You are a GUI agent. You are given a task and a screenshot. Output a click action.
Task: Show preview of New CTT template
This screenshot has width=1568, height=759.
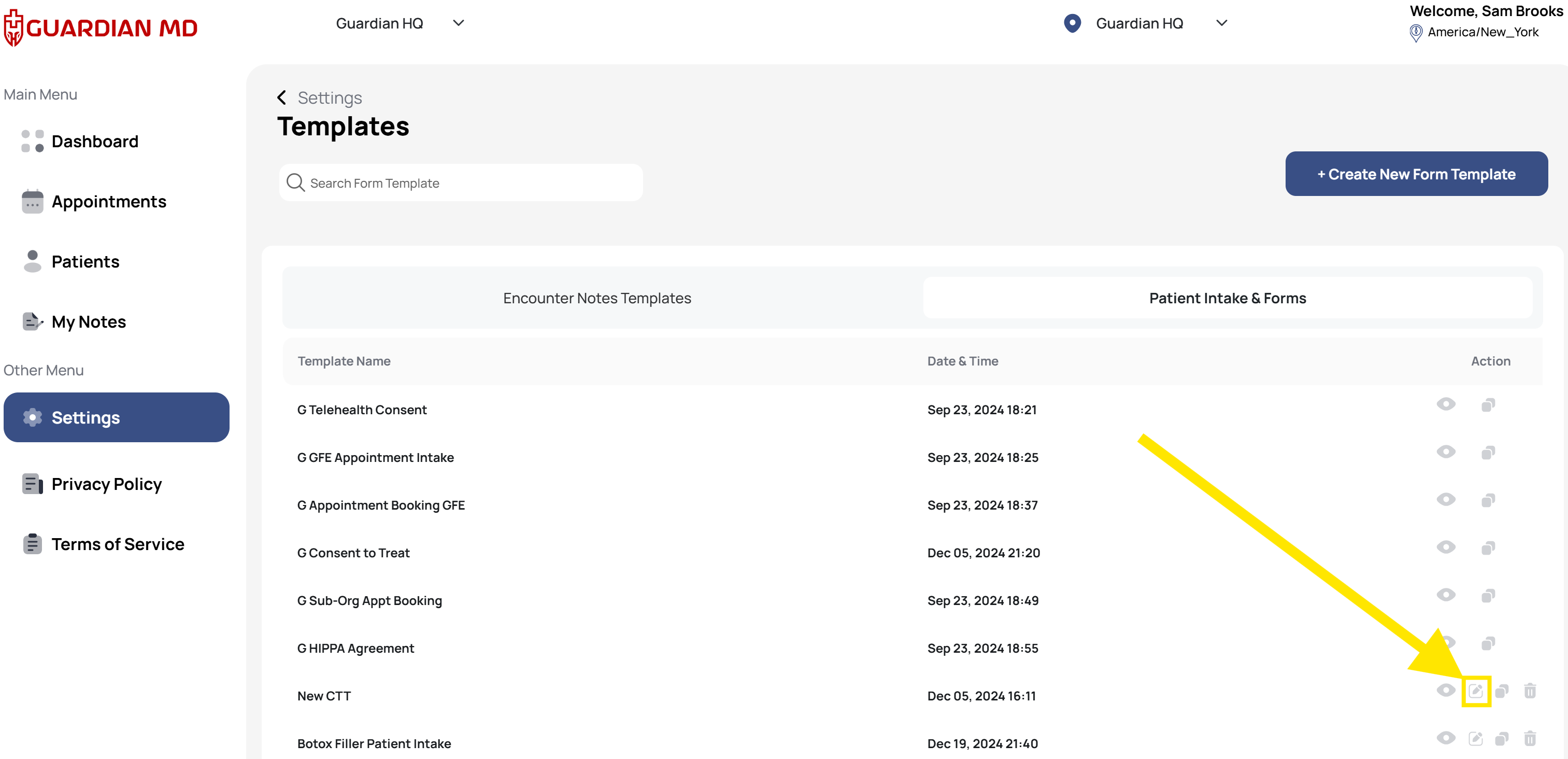(1446, 691)
